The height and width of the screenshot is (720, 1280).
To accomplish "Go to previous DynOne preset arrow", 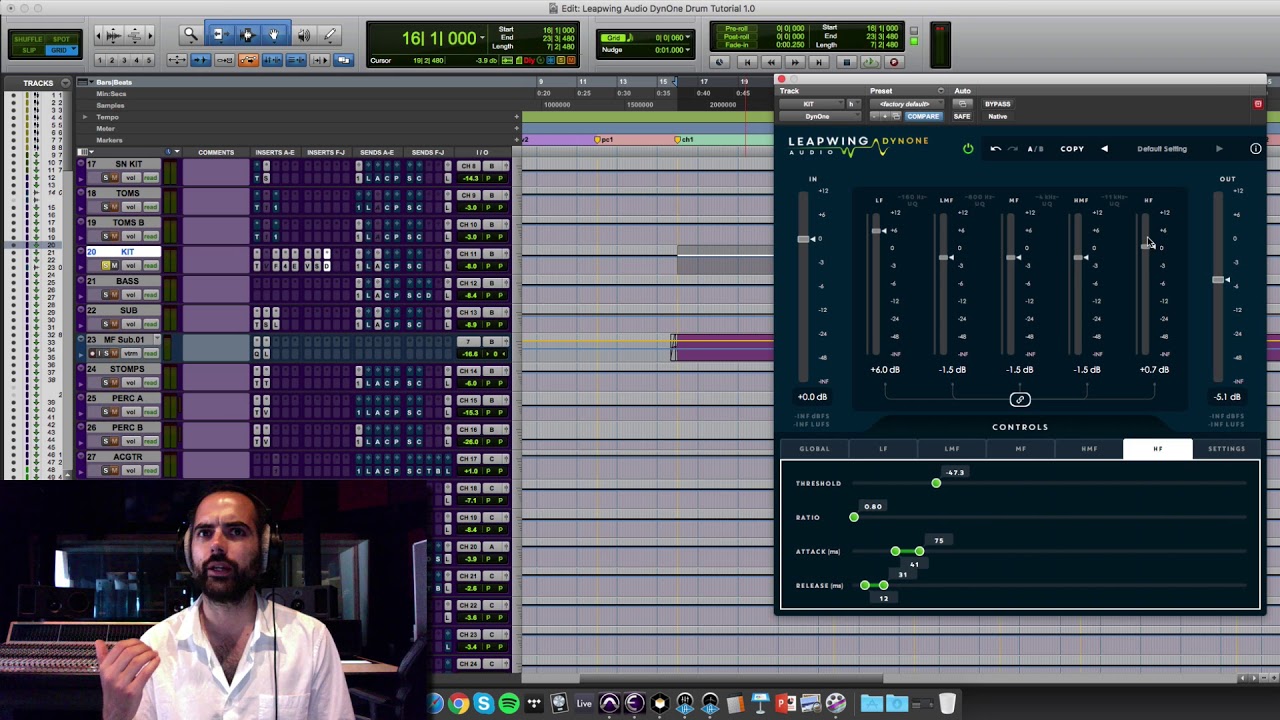I will 1104,149.
